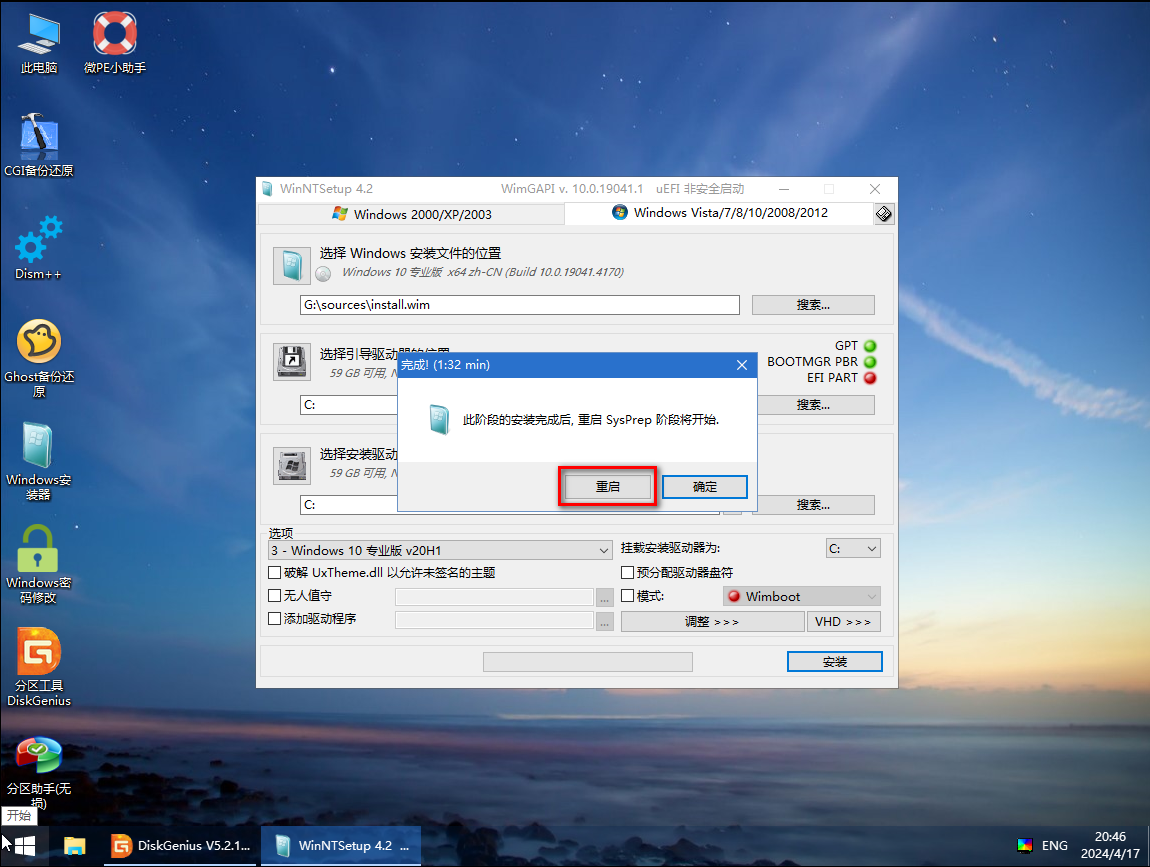The width and height of the screenshot is (1150, 867).
Task: Open Windows密码修改 padlock icon
Action: [x=39, y=564]
